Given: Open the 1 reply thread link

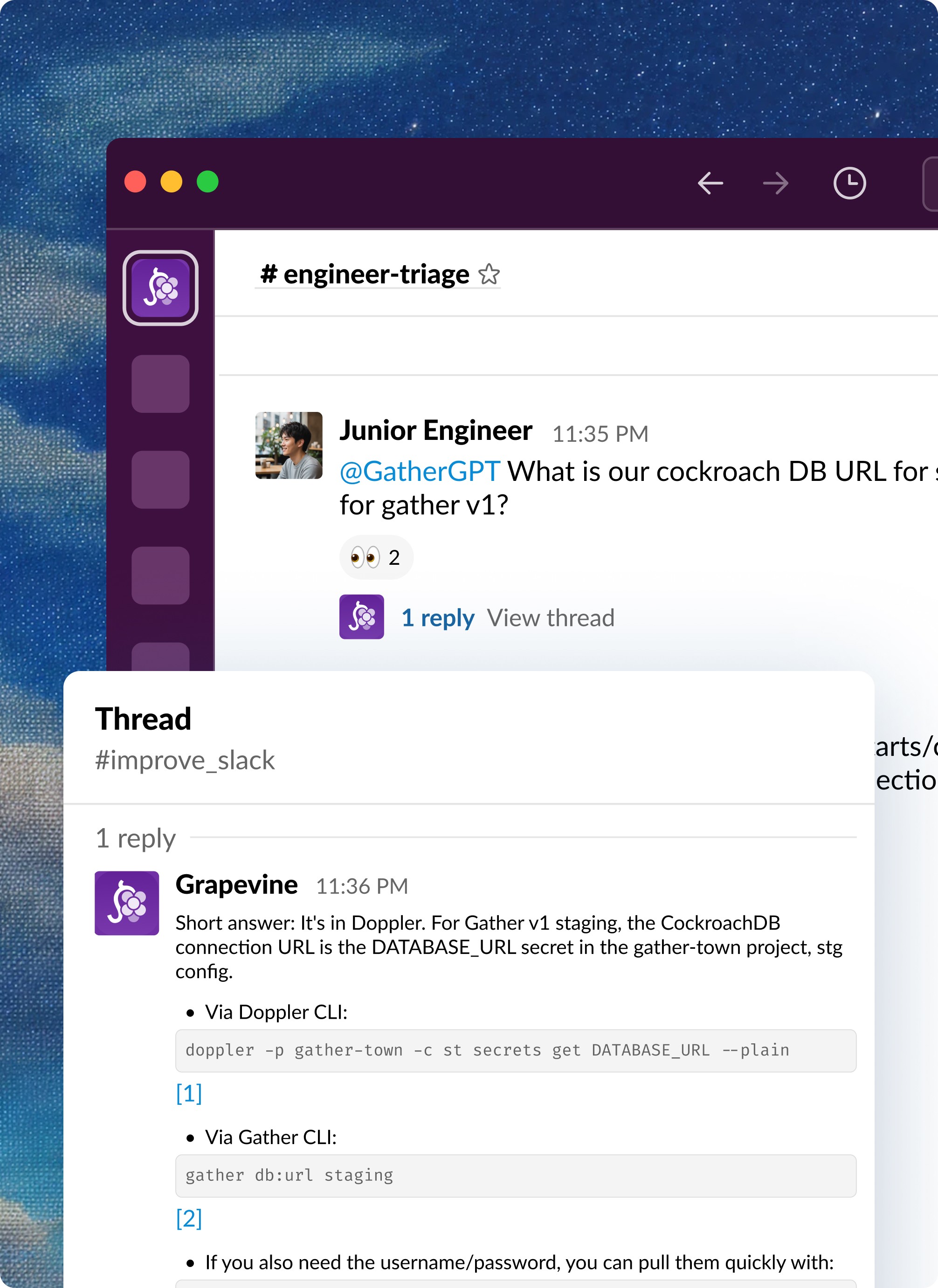Looking at the screenshot, I should (437, 617).
